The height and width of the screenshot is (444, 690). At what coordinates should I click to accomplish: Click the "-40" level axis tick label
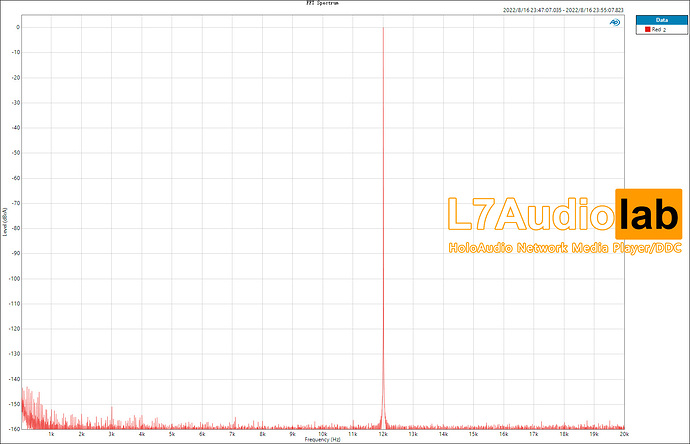pos(16,128)
